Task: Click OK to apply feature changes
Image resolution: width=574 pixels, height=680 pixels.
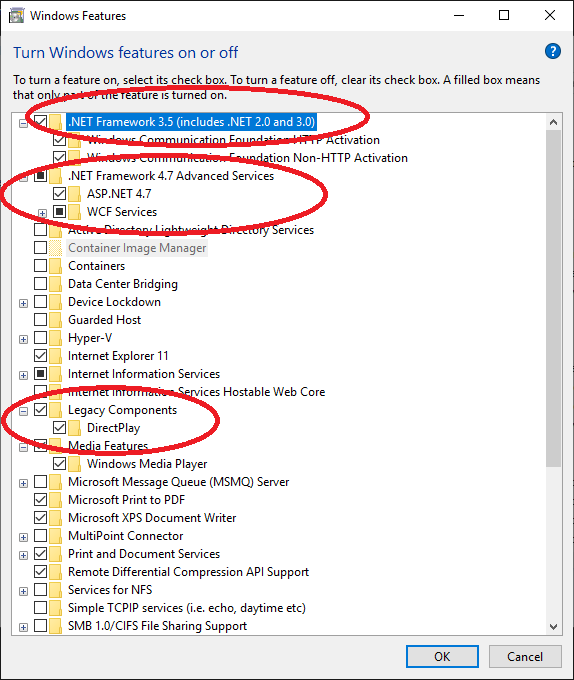Action: click(442, 657)
